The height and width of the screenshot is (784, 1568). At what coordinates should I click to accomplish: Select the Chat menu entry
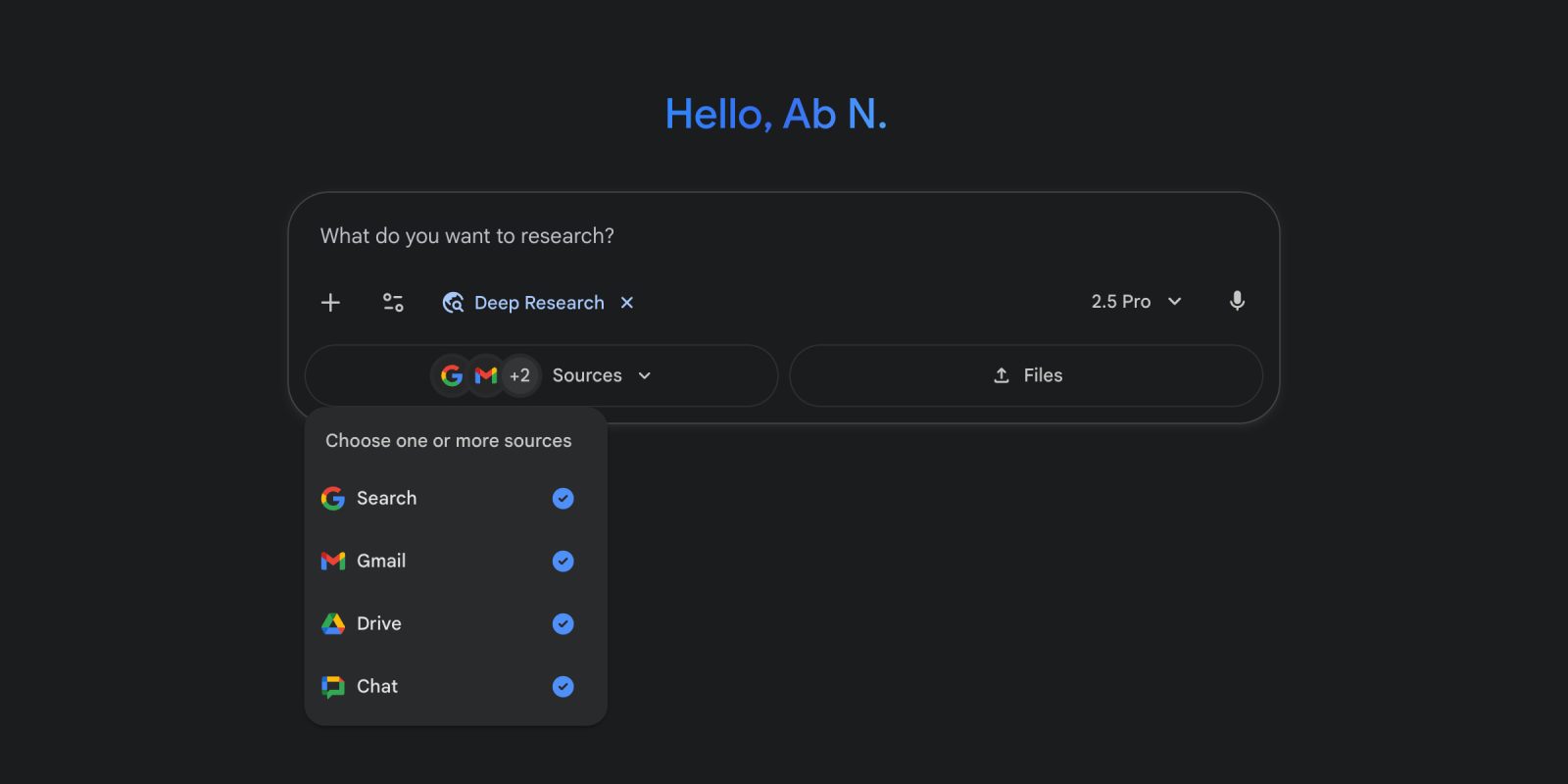coord(377,687)
